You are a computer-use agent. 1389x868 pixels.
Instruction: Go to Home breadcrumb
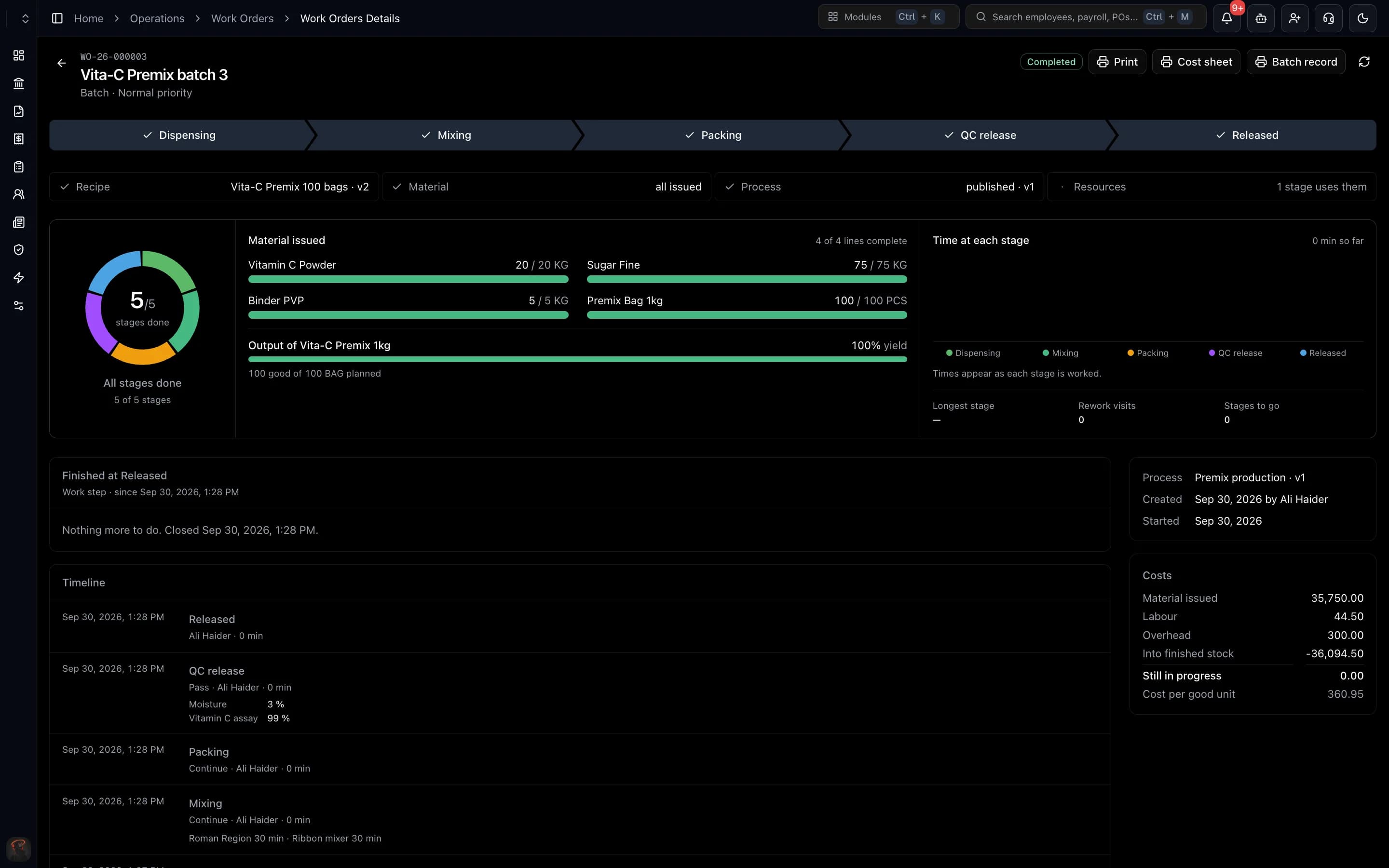[88, 18]
